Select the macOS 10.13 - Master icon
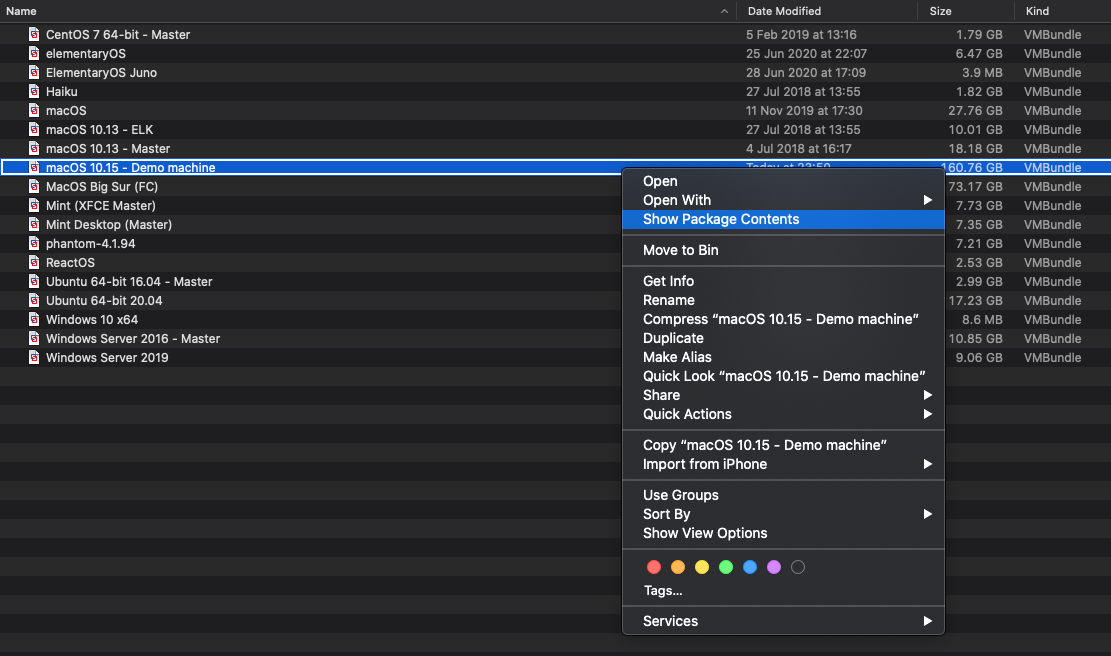 pos(34,148)
